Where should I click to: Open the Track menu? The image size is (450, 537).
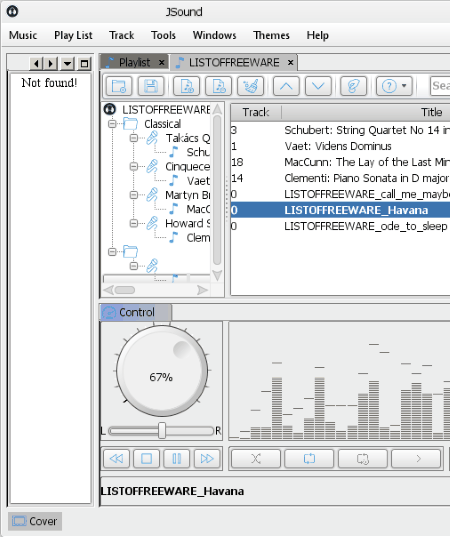(x=122, y=35)
